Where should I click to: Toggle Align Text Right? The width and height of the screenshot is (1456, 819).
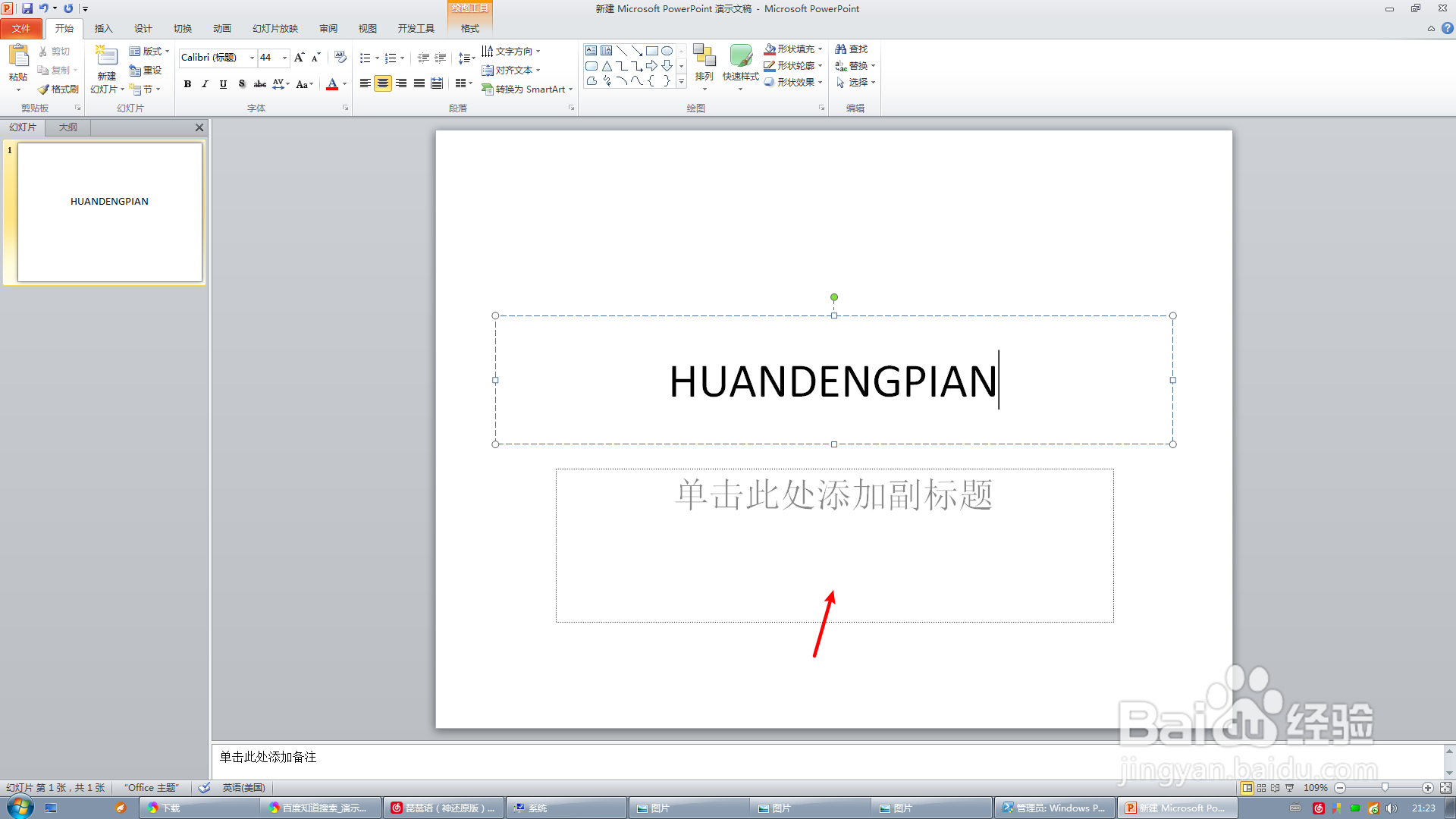pyautogui.click(x=401, y=83)
